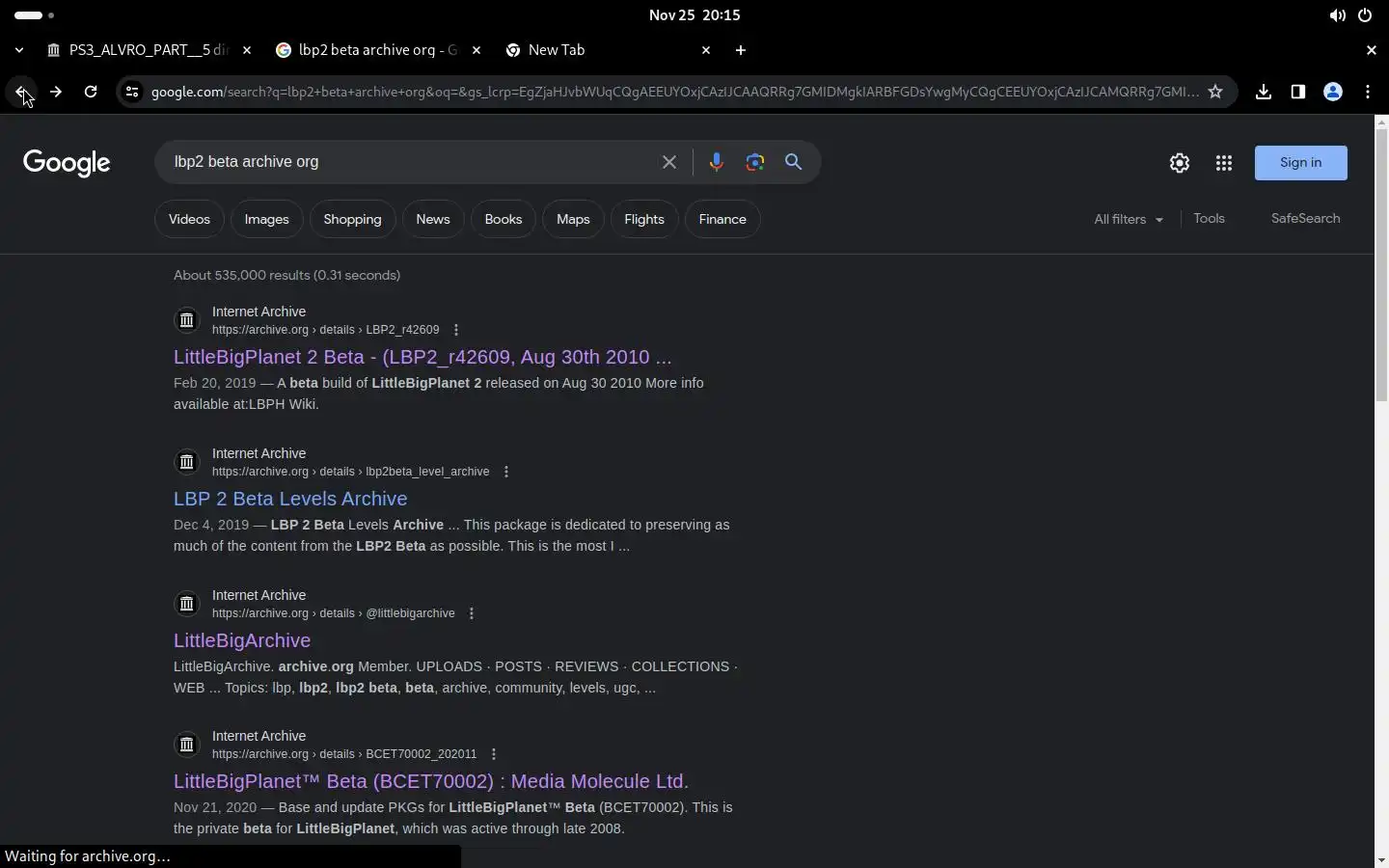Open Google apps grid
This screenshot has width=1389, height=868.
1224,163
